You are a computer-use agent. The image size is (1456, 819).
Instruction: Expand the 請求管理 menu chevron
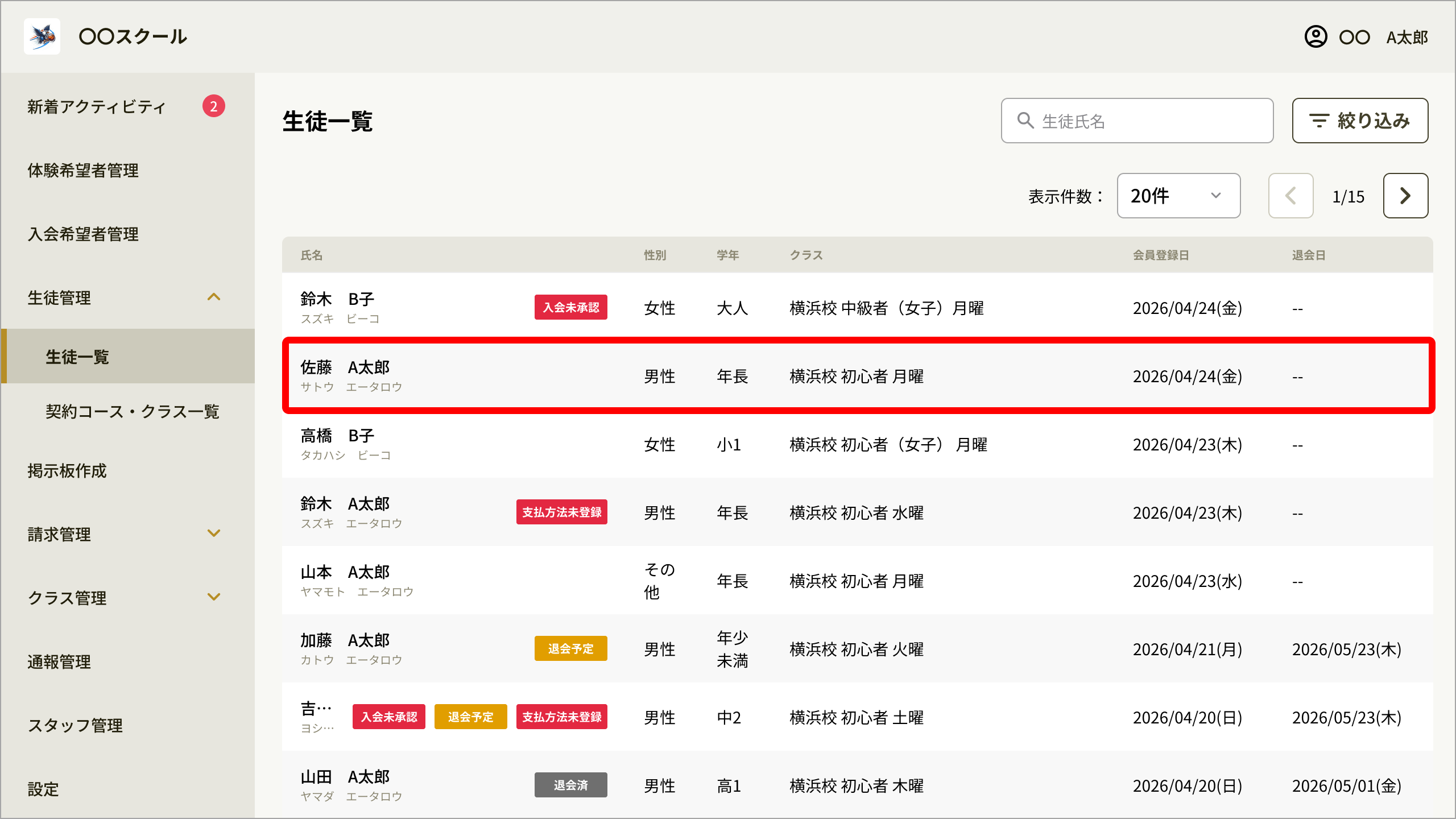(x=214, y=533)
